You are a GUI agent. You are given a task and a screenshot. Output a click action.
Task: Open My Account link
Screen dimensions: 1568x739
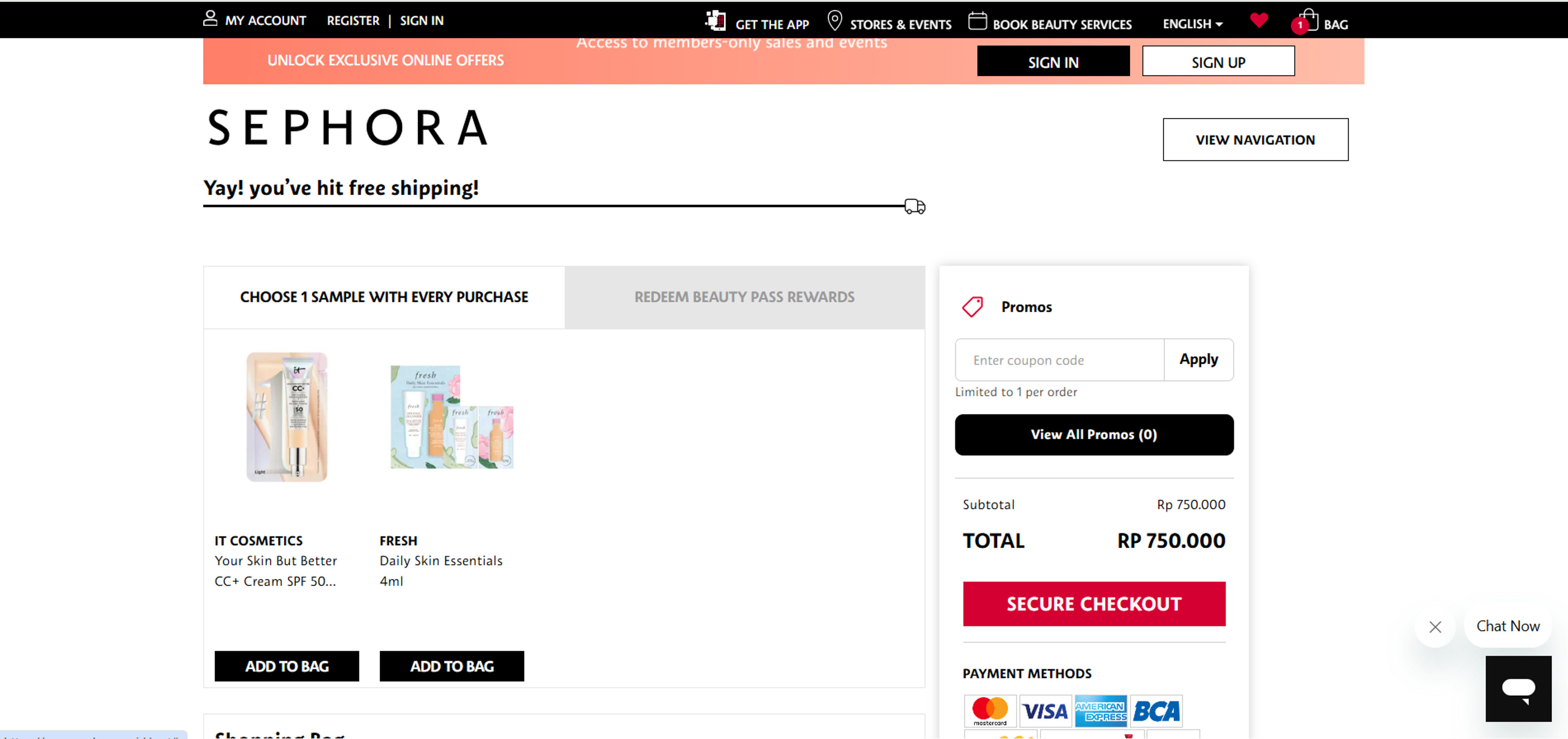click(x=265, y=21)
